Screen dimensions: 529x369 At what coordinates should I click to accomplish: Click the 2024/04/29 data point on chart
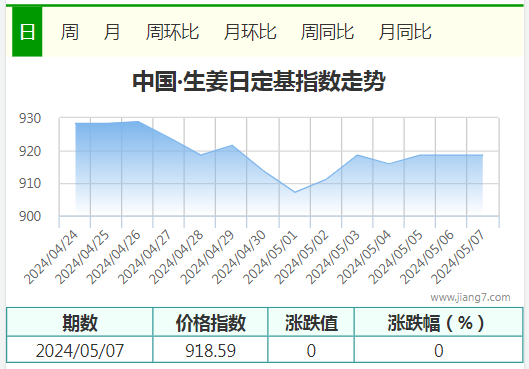click(232, 145)
